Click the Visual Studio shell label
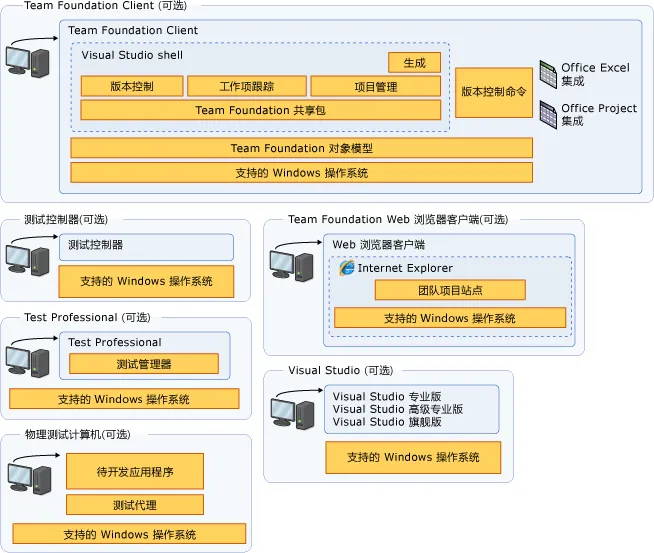The image size is (654, 553). [132, 55]
